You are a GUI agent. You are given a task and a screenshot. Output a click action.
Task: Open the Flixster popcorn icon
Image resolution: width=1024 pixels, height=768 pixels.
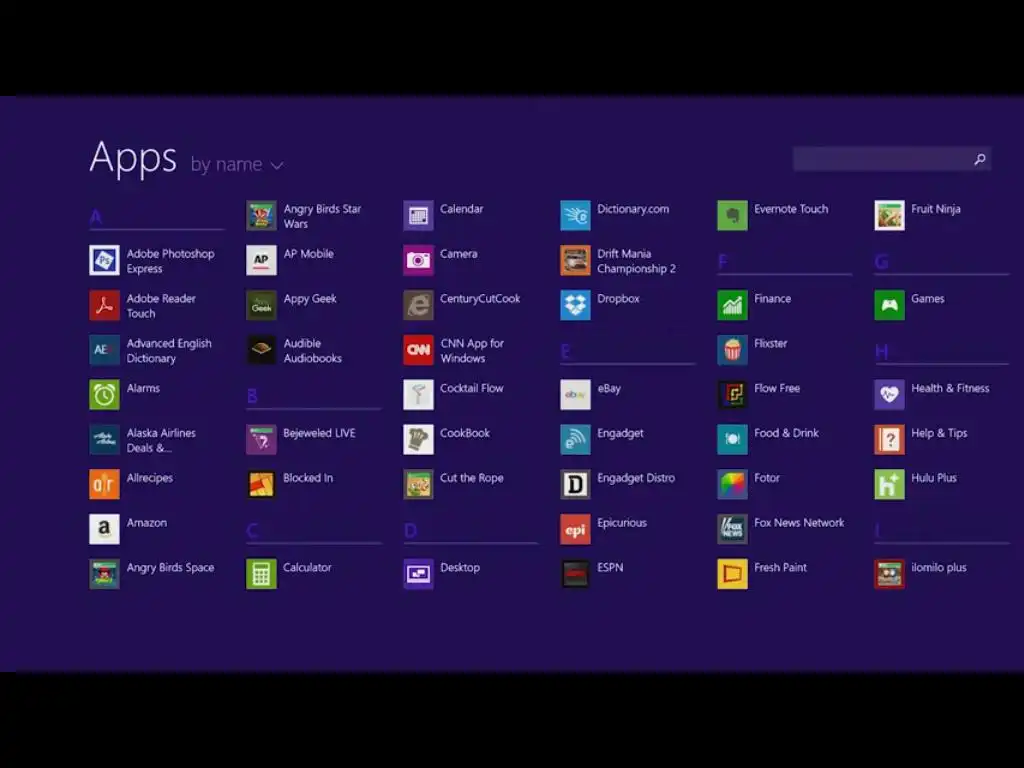click(733, 350)
